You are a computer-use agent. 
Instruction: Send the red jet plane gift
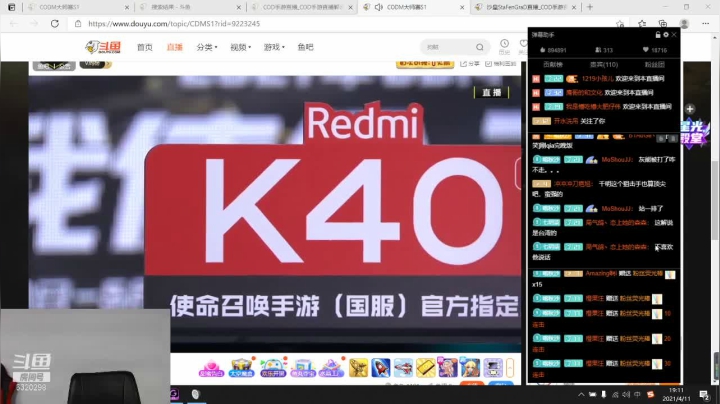click(x=403, y=368)
